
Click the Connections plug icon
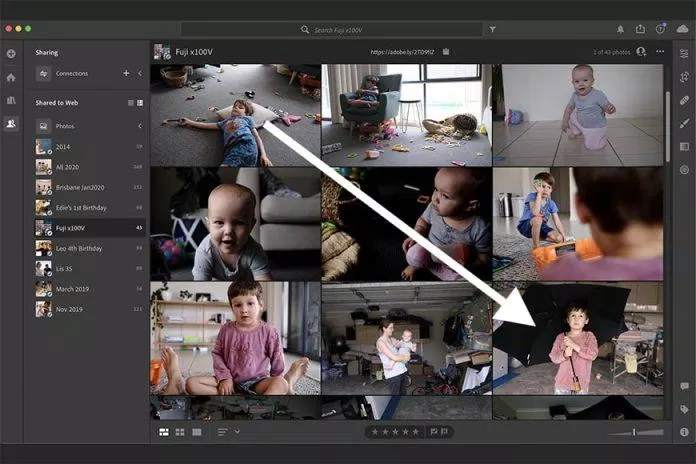[44, 73]
